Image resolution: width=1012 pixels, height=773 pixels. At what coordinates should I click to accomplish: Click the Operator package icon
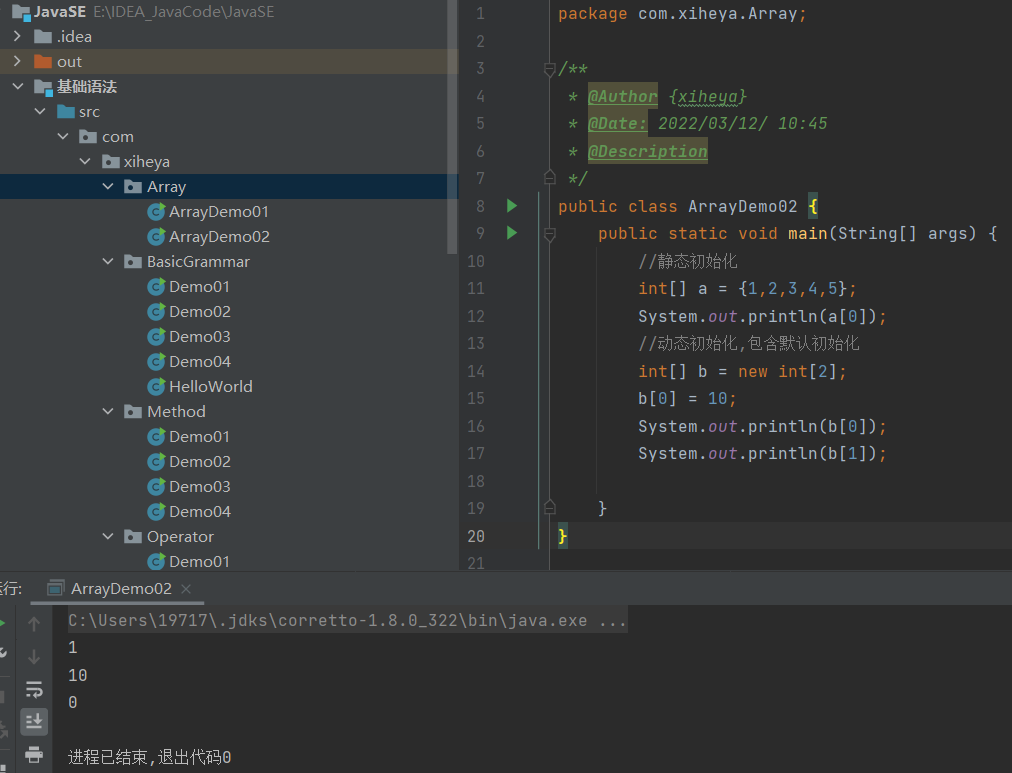(x=133, y=537)
